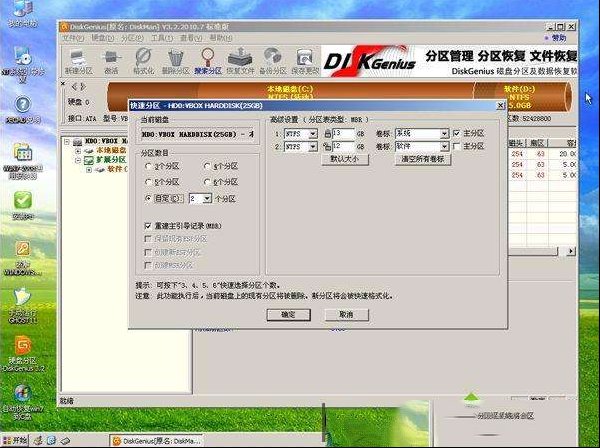Expand the 软件 tree node
The width and height of the screenshot is (600, 448).
(x=89, y=169)
